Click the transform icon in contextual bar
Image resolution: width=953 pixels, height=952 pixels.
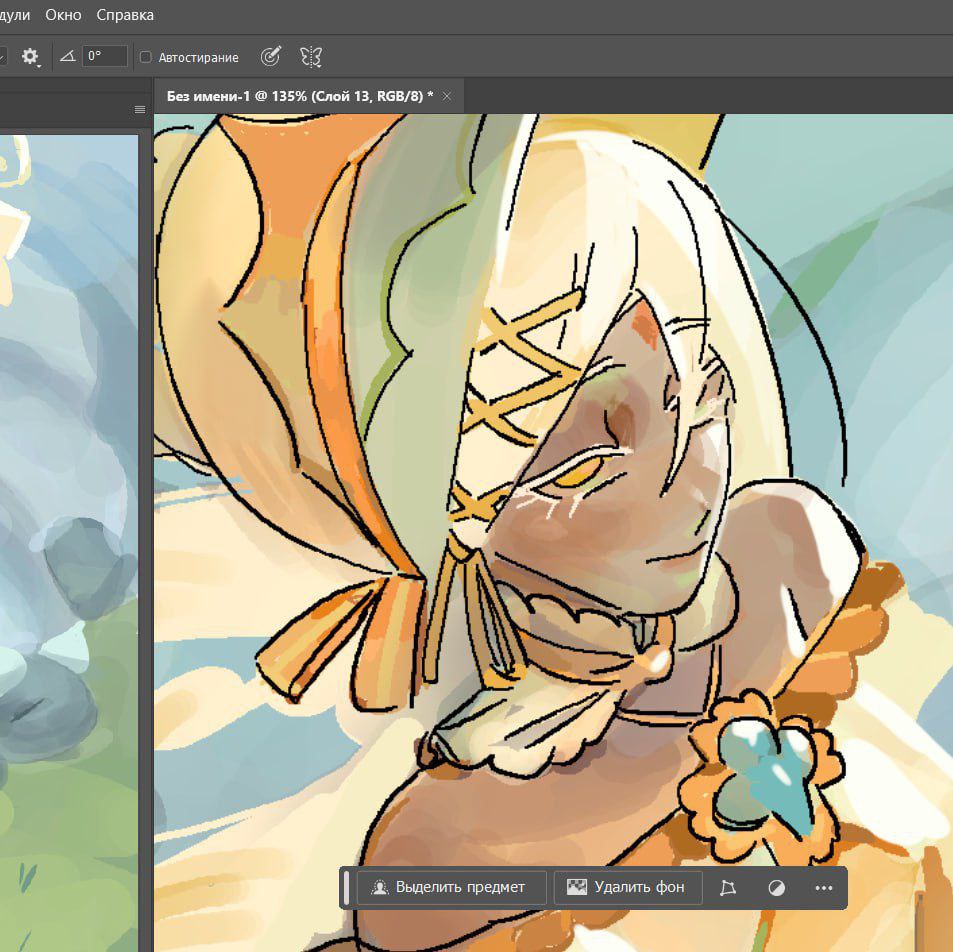[728, 888]
